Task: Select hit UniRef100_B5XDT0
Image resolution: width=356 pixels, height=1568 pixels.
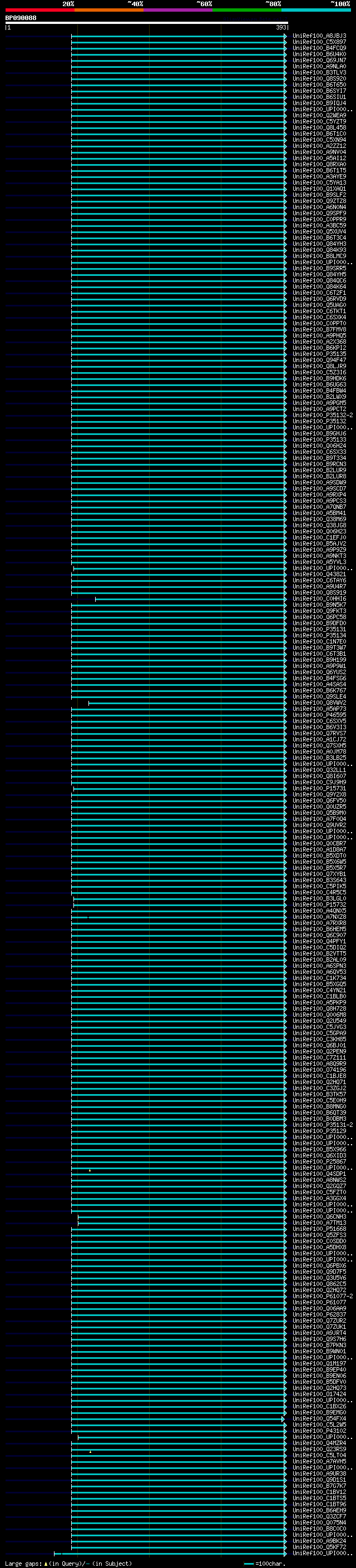Action: [319, 857]
